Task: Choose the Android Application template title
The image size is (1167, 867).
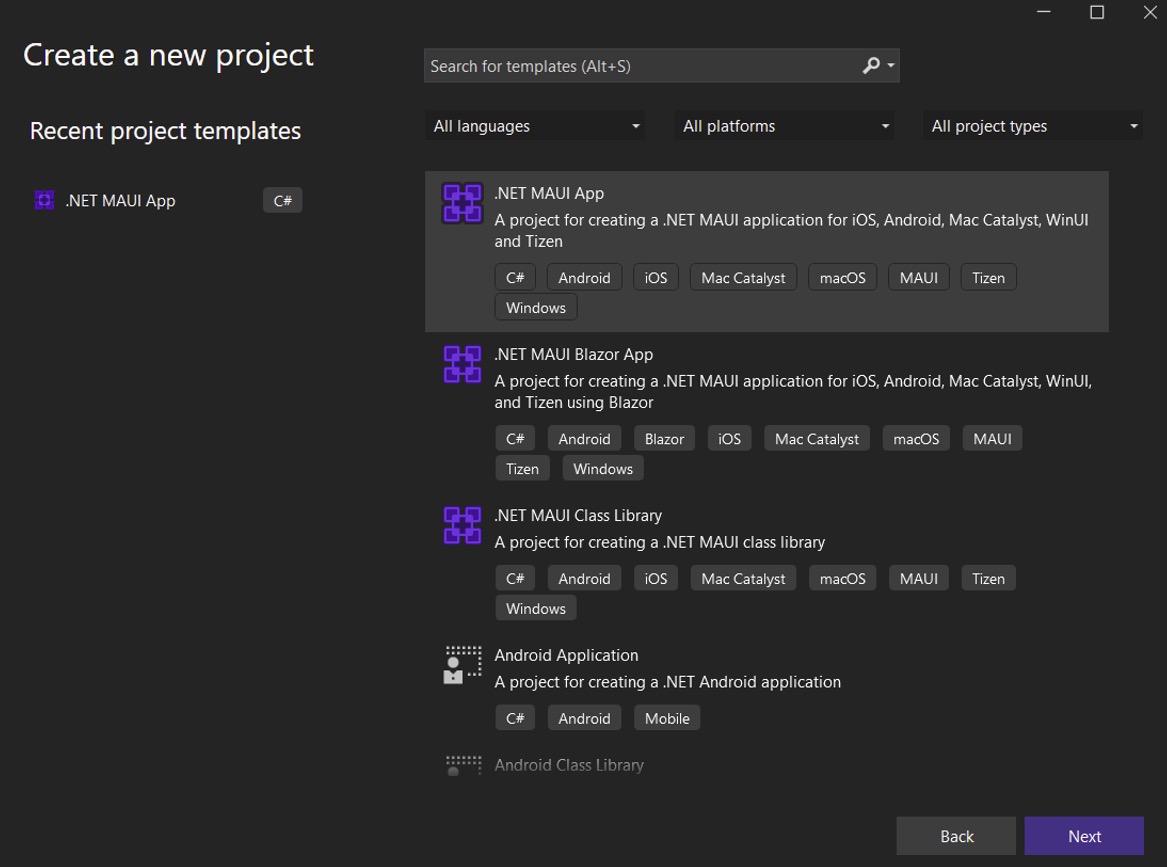Action: pos(566,655)
